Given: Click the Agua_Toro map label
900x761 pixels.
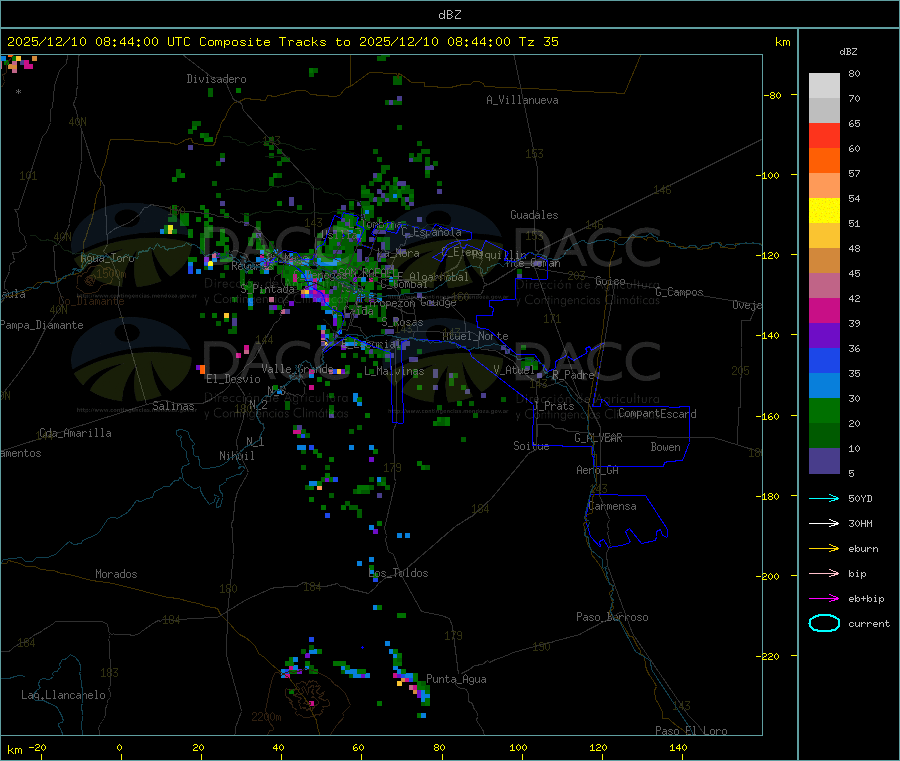Looking at the screenshot, I should 107,258.
